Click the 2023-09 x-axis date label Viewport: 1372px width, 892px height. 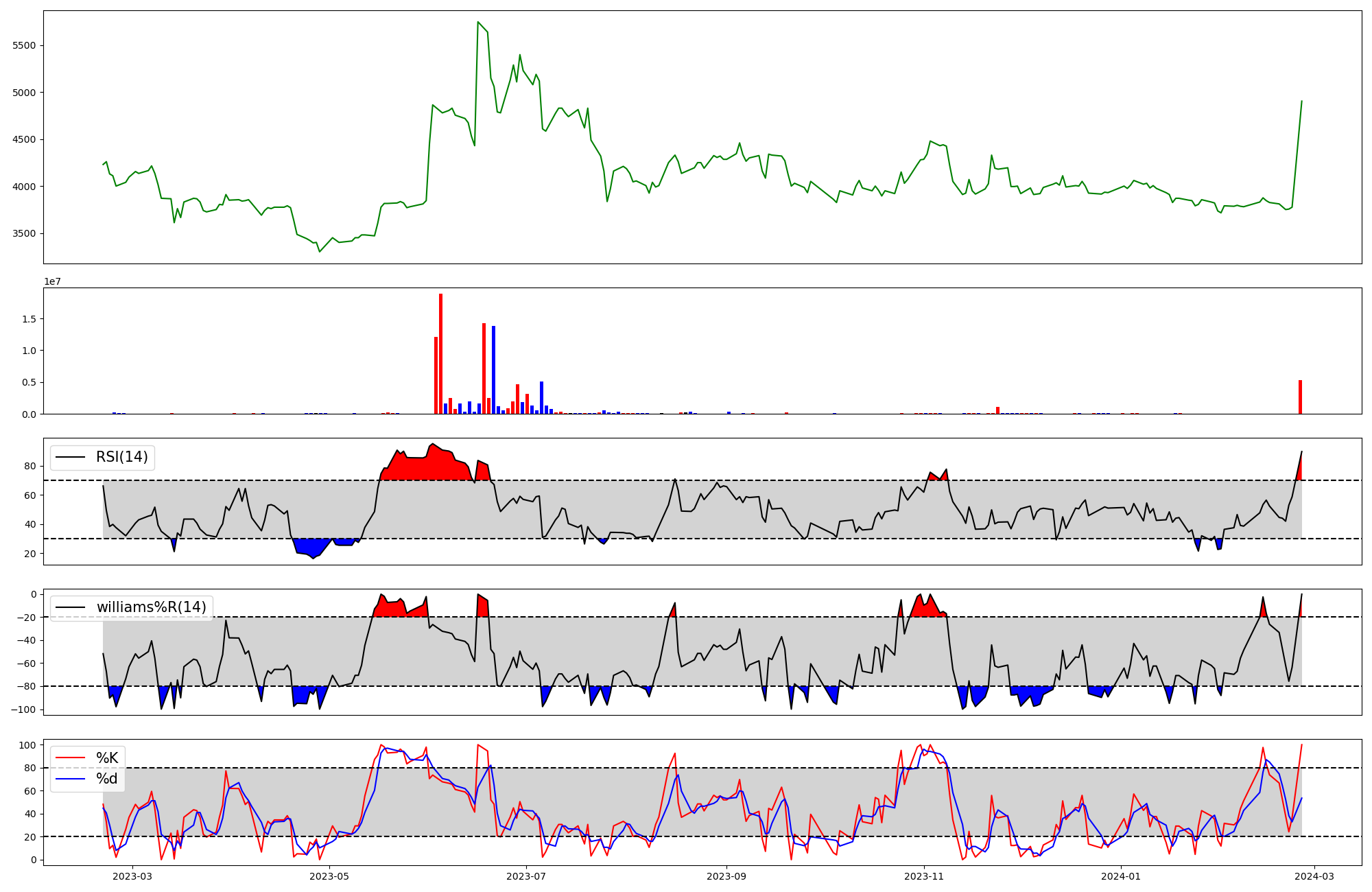726,876
